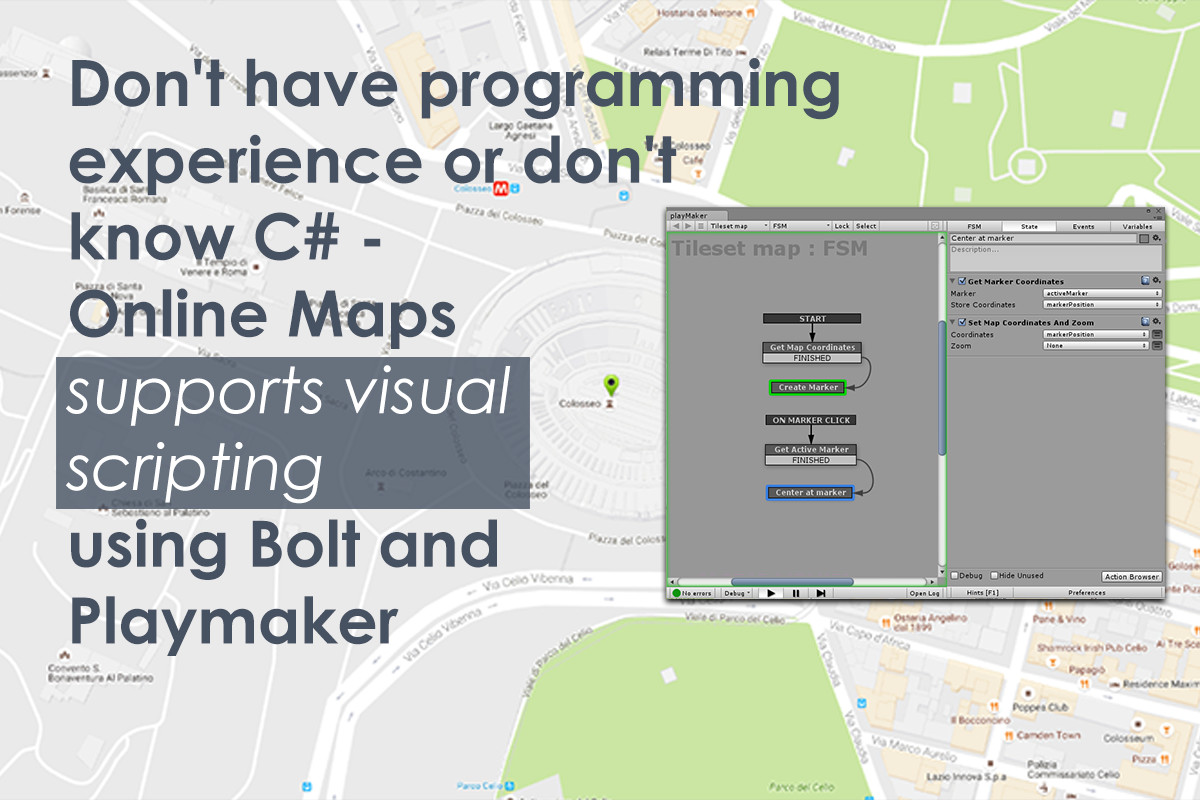Click the forward arrow in playMaker toolbar
The image size is (1200, 800).
688,226
